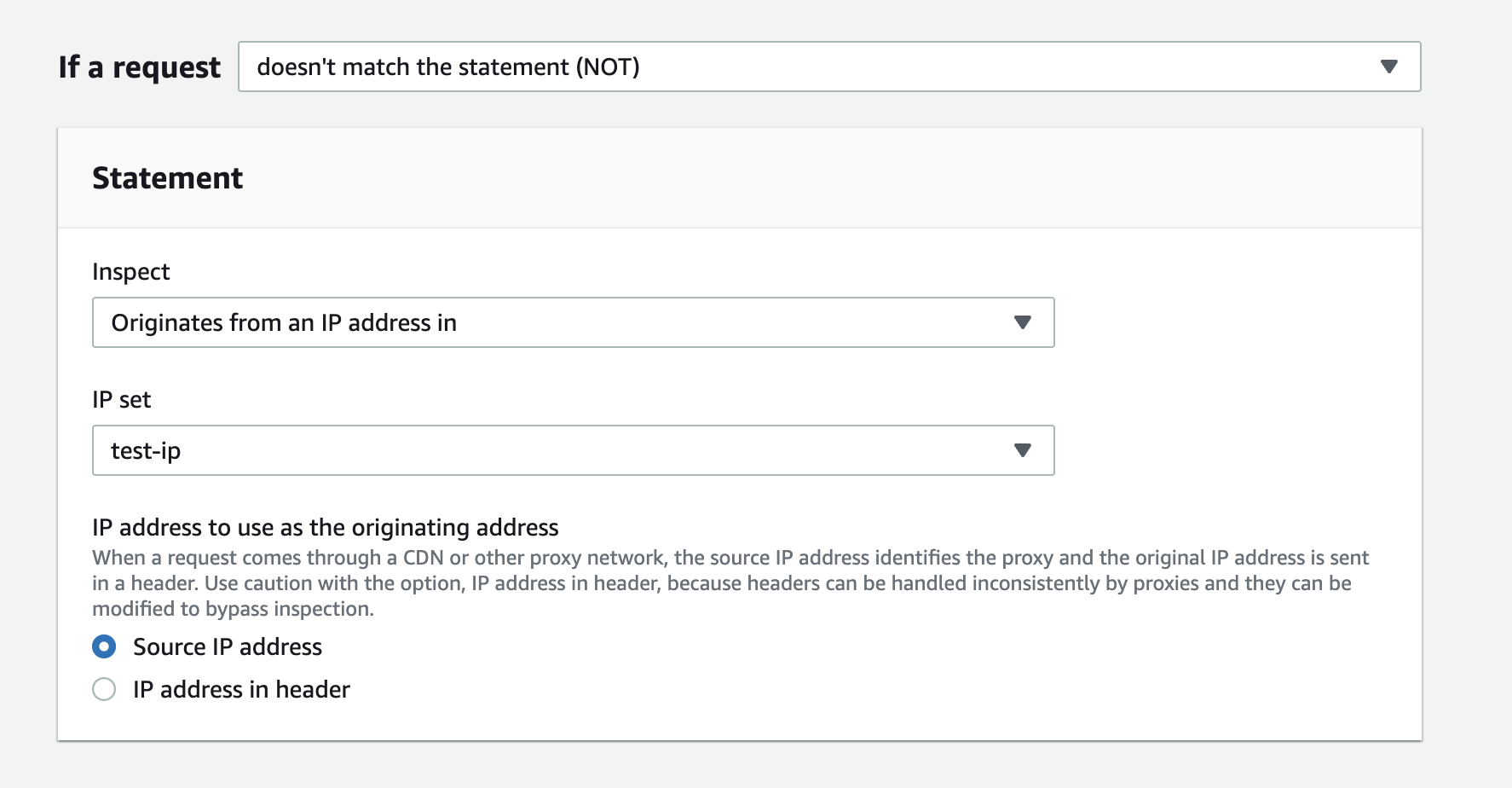This screenshot has height=788, width=1512.
Task: Click the "modified to bypass inspection" help text line
Action: [x=233, y=609]
